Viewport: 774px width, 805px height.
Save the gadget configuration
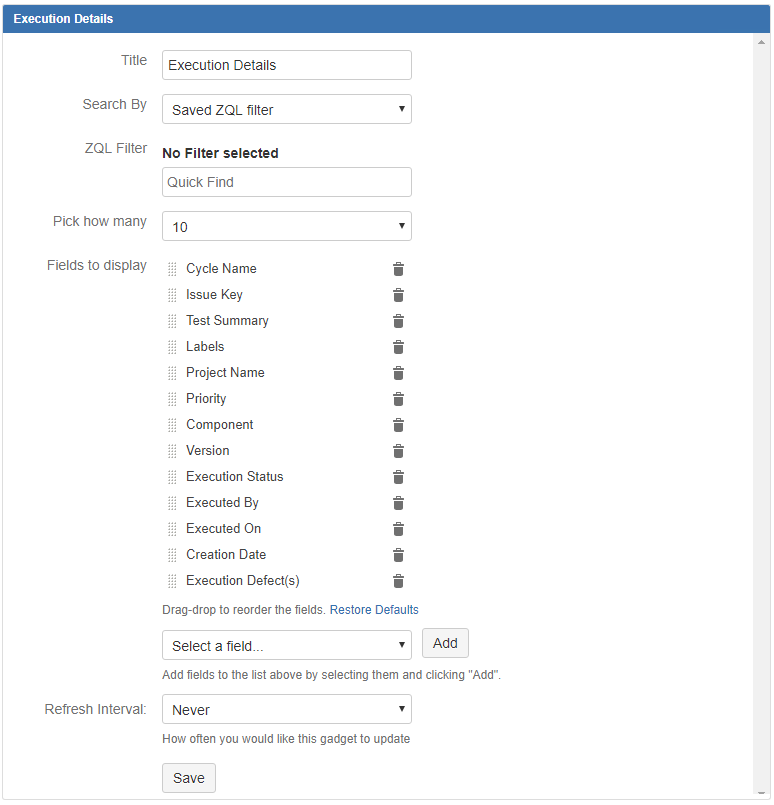[x=188, y=777]
